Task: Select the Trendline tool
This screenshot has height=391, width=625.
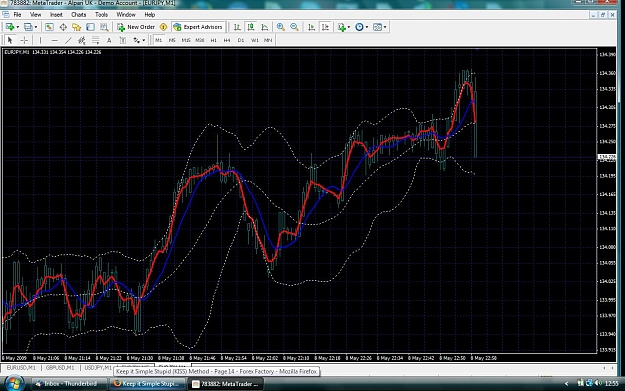Action: click(x=68, y=40)
